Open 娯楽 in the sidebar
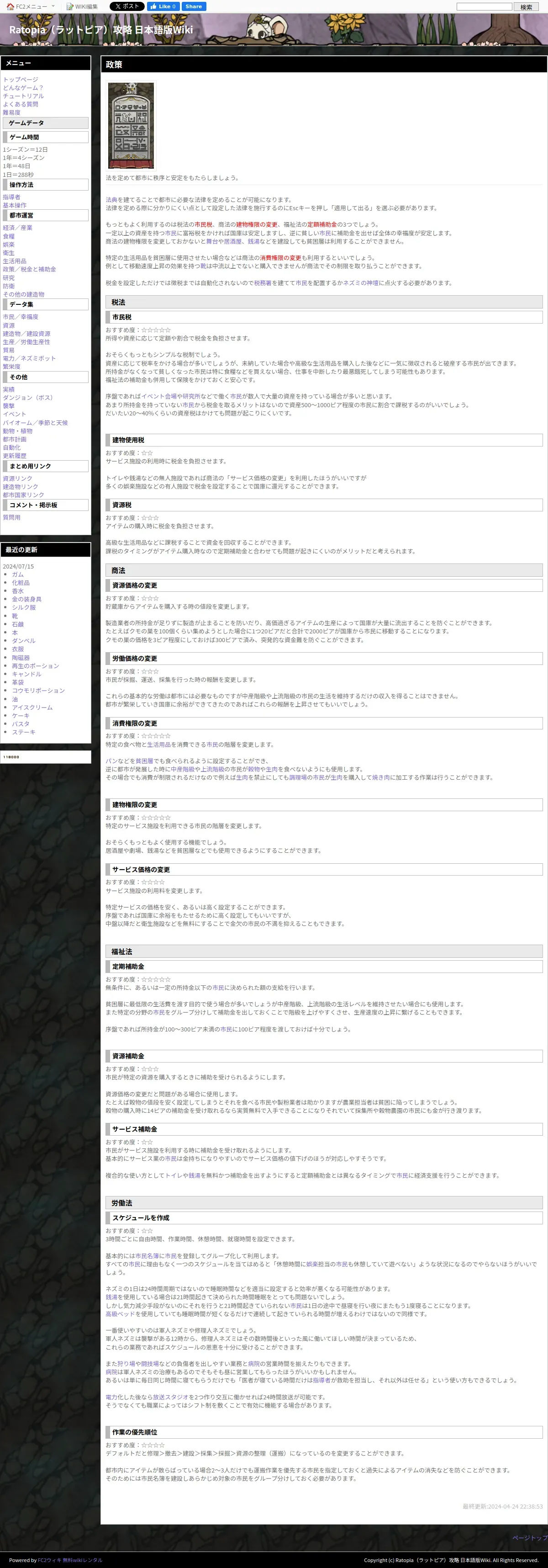 pyautogui.click(x=9, y=245)
